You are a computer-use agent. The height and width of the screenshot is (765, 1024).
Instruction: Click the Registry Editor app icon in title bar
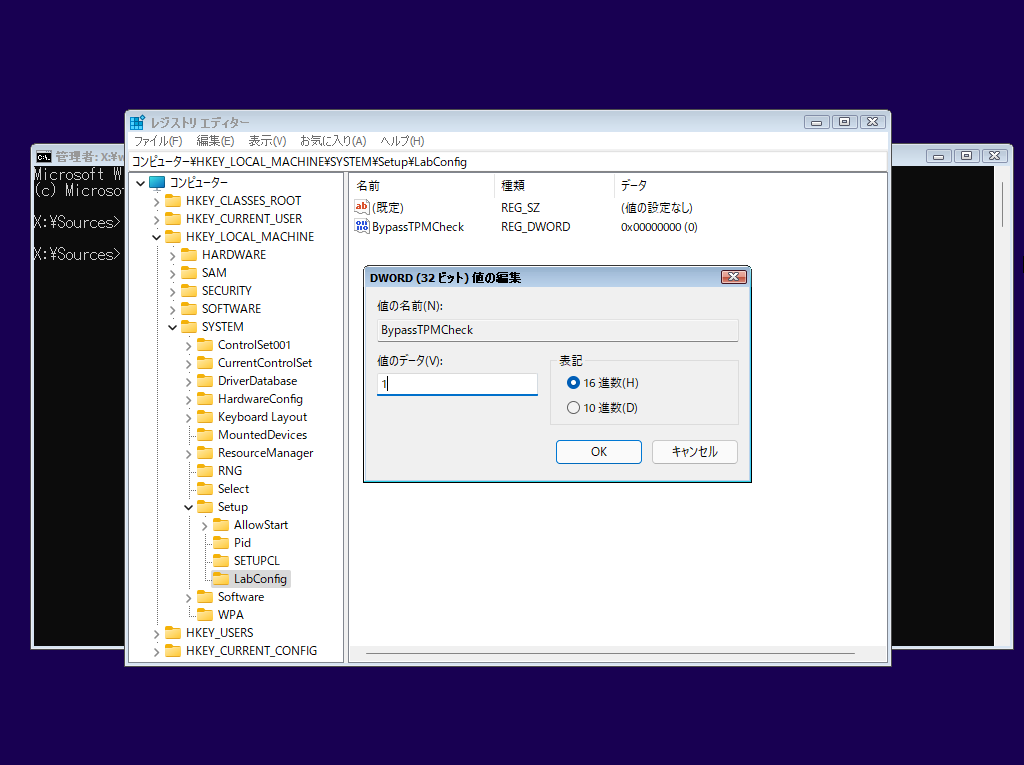point(137,123)
